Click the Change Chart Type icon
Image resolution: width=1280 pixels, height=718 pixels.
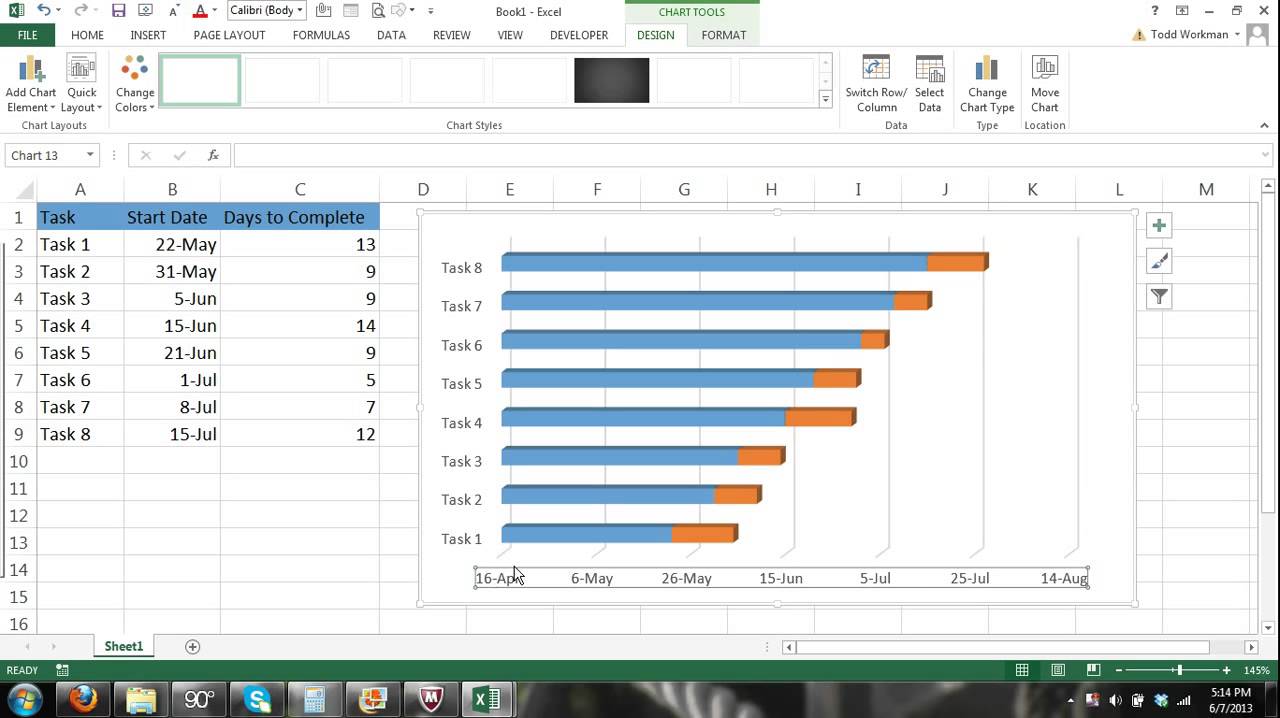tap(986, 70)
